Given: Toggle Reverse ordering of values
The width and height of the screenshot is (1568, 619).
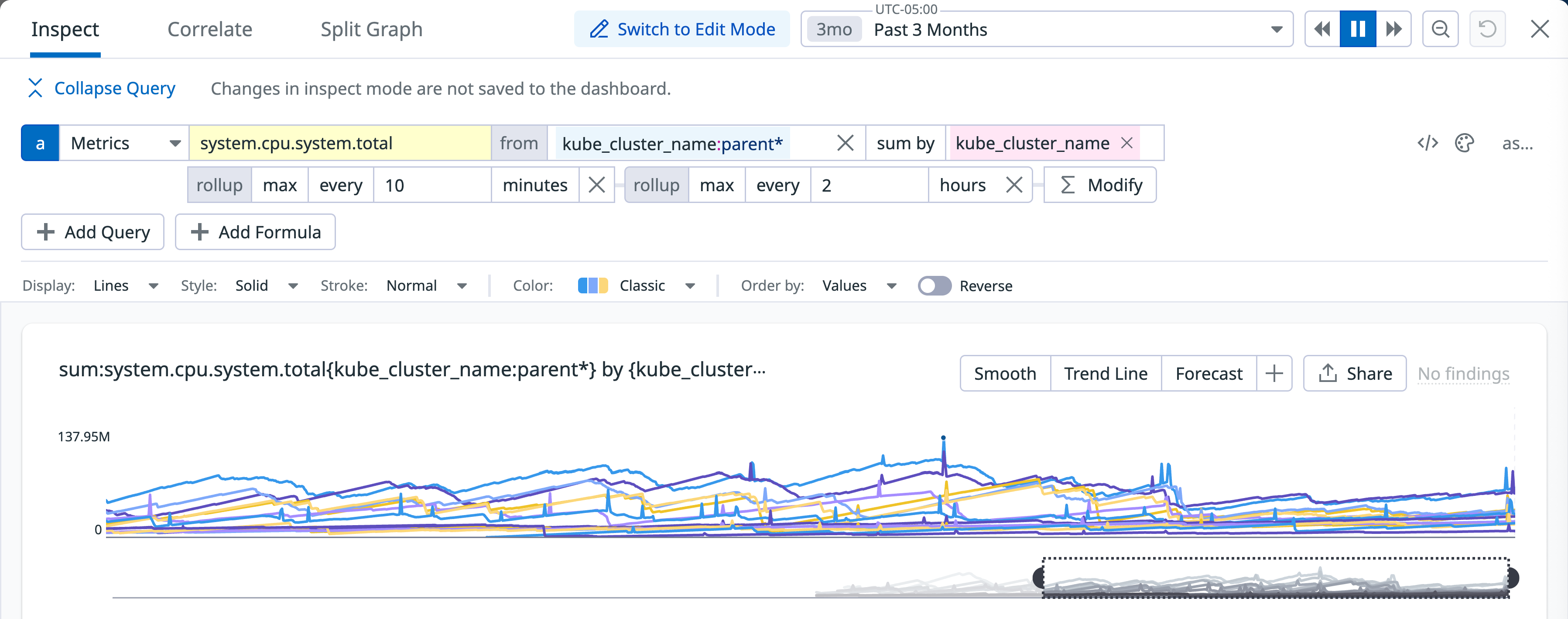Looking at the screenshot, I should coord(935,285).
